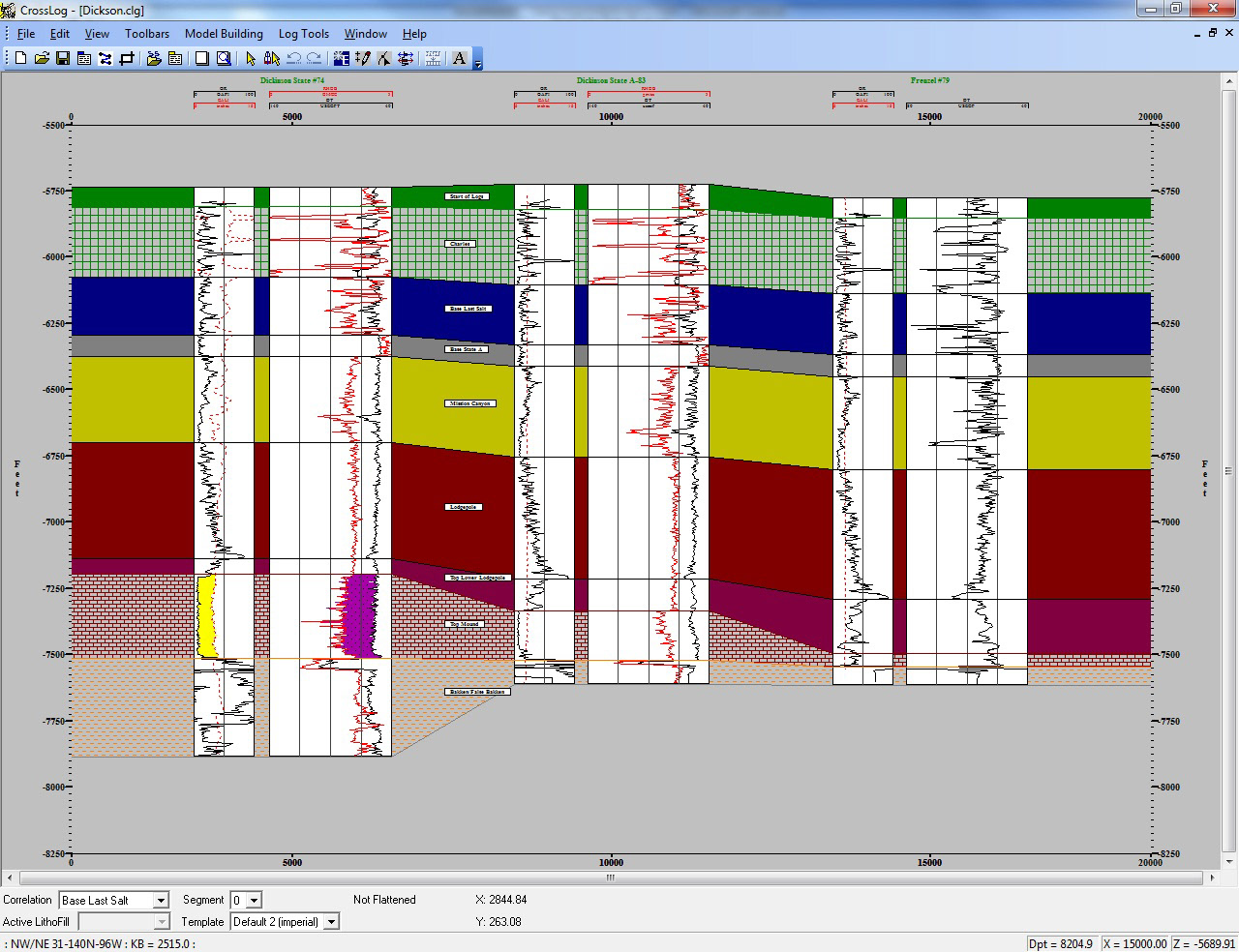Viewport: 1239px width, 952px height.
Task: Click the yellow-header template table icon
Action: point(175,58)
